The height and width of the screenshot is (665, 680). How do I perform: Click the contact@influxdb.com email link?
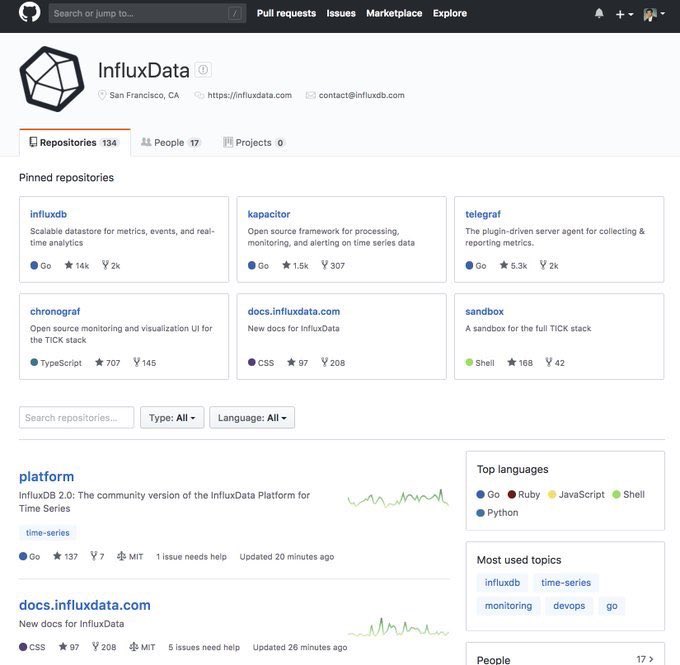361,95
